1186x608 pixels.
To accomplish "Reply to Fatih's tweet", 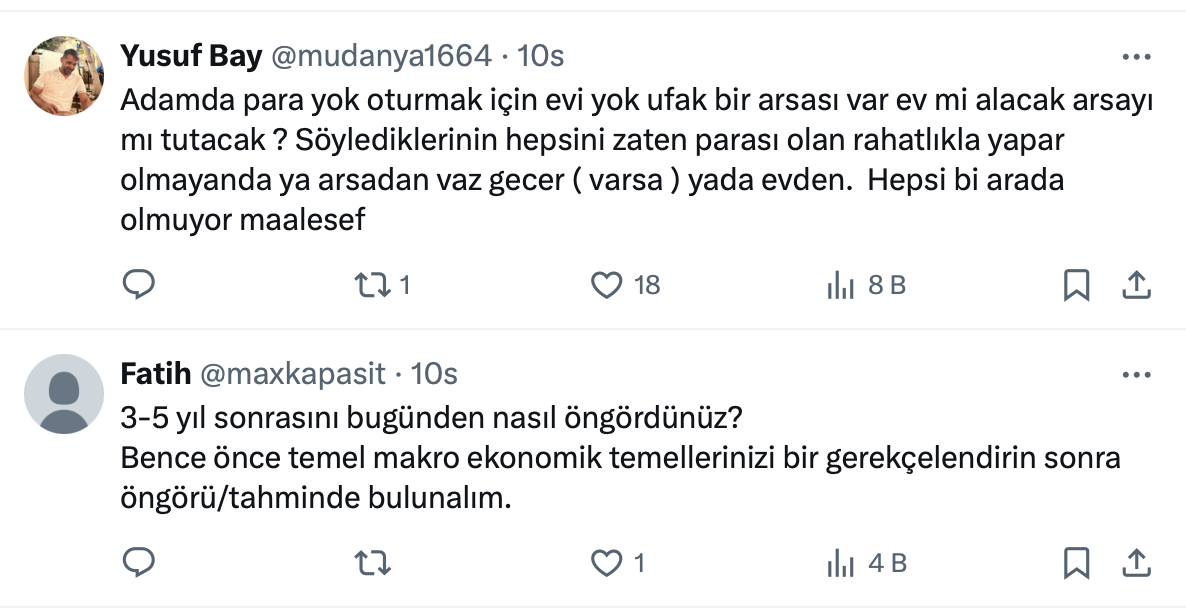I will click(x=138, y=564).
